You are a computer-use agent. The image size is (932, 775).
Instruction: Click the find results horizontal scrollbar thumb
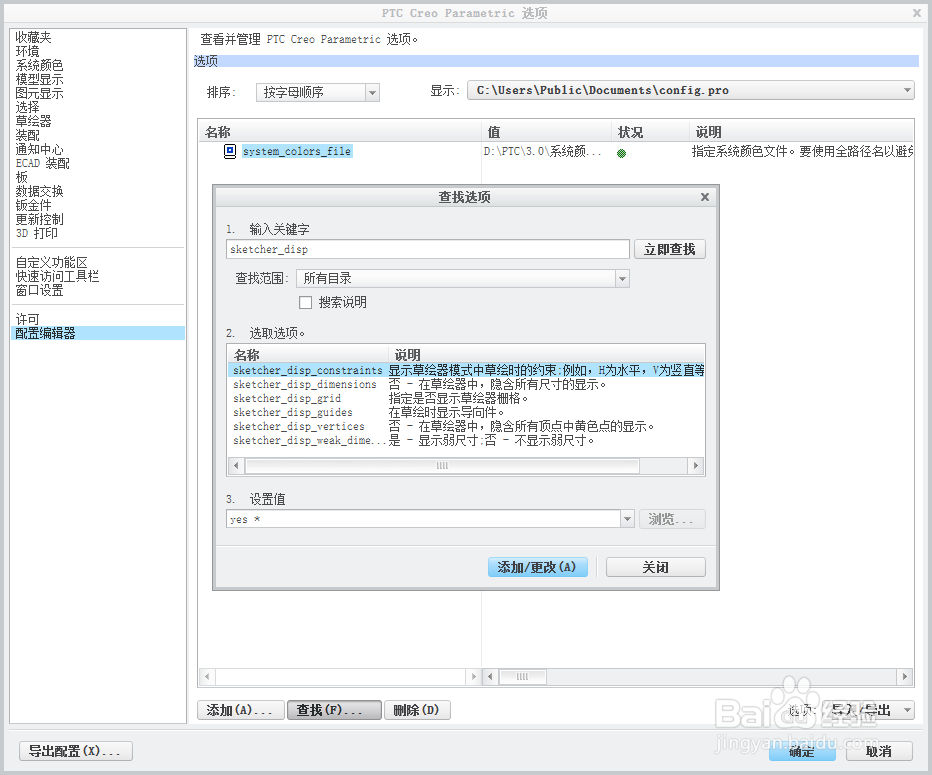click(442, 466)
